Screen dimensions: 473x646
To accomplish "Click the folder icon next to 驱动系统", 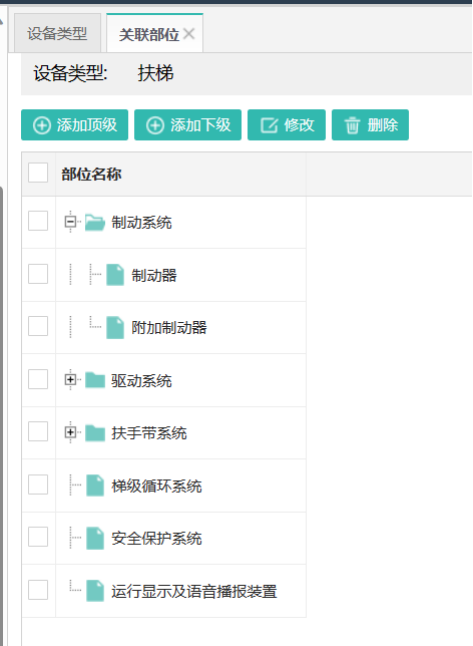I will (95, 380).
